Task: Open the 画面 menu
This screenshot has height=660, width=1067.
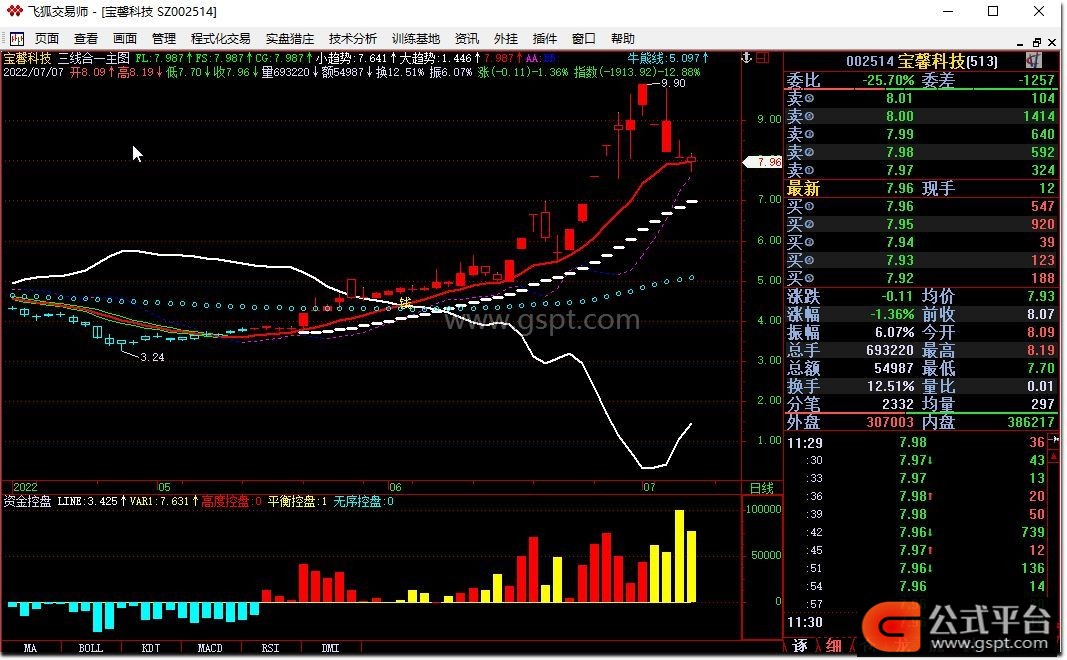Action: click(125, 39)
